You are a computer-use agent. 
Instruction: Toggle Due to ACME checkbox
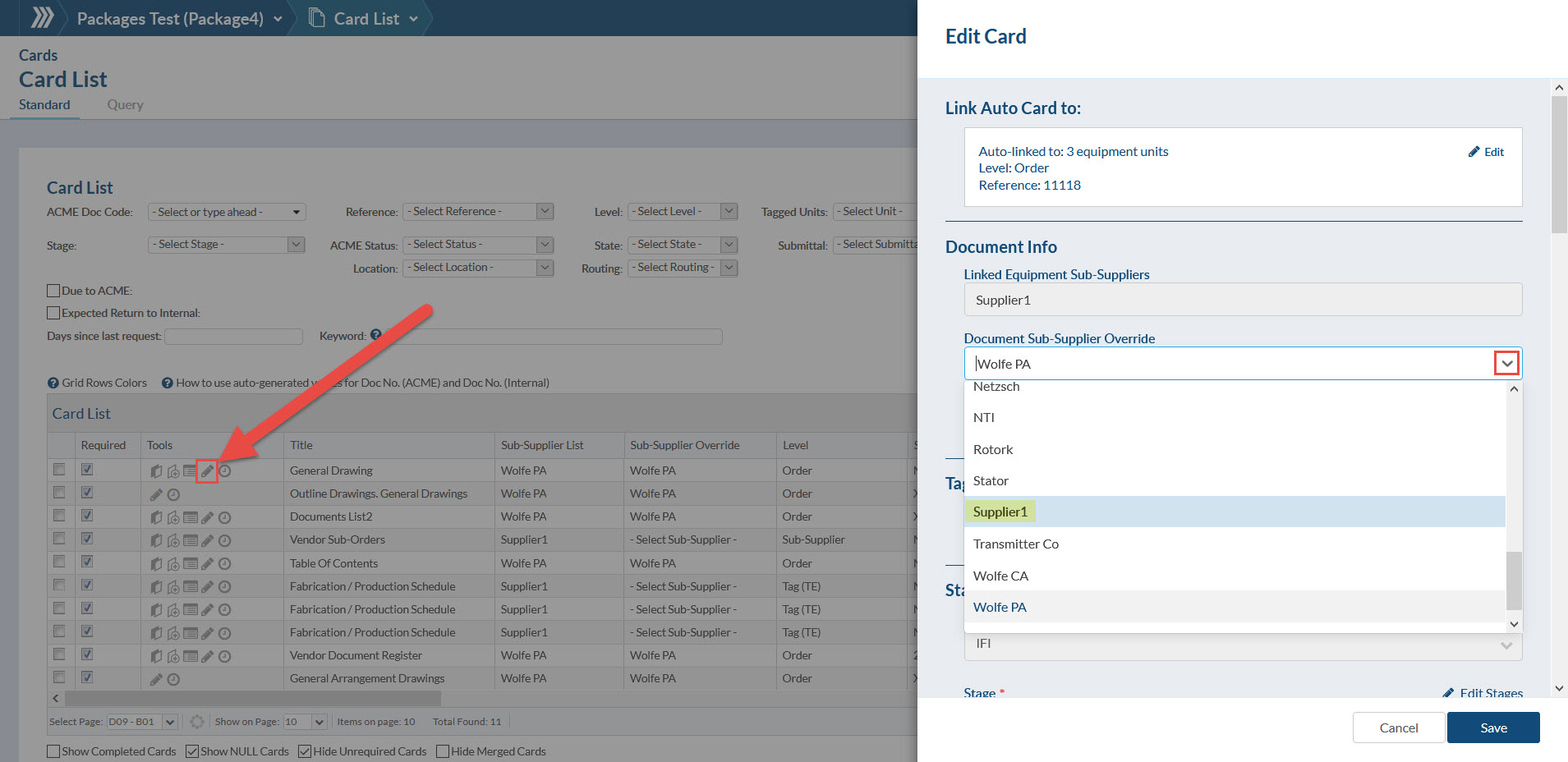click(53, 291)
